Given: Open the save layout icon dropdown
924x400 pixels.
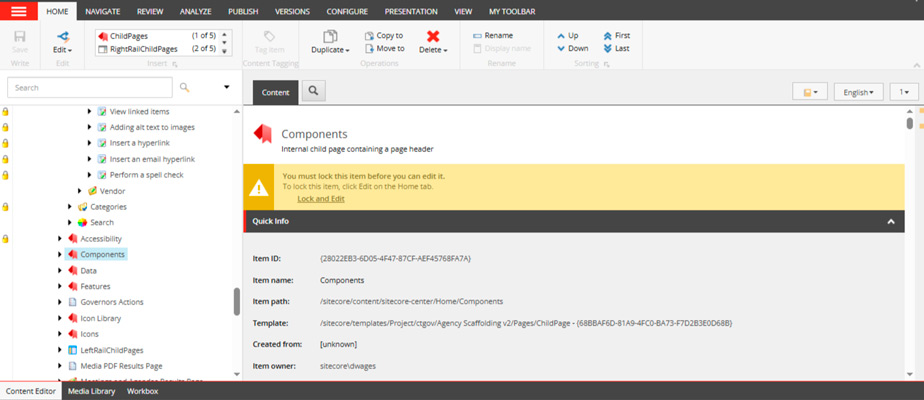Looking at the screenshot, I should tap(810, 92).
